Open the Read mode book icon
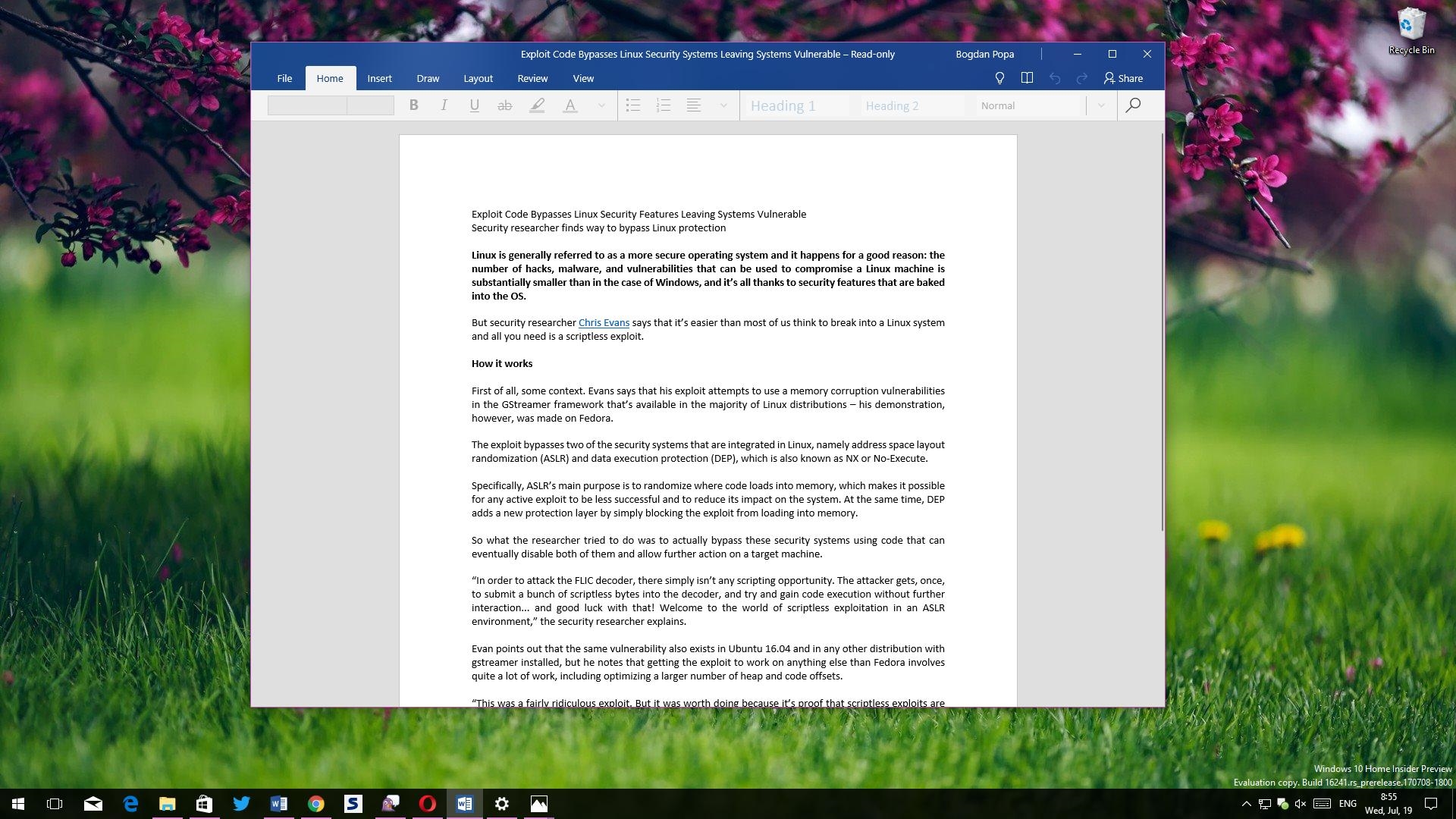The width and height of the screenshot is (1456, 819). [x=1027, y=78]
